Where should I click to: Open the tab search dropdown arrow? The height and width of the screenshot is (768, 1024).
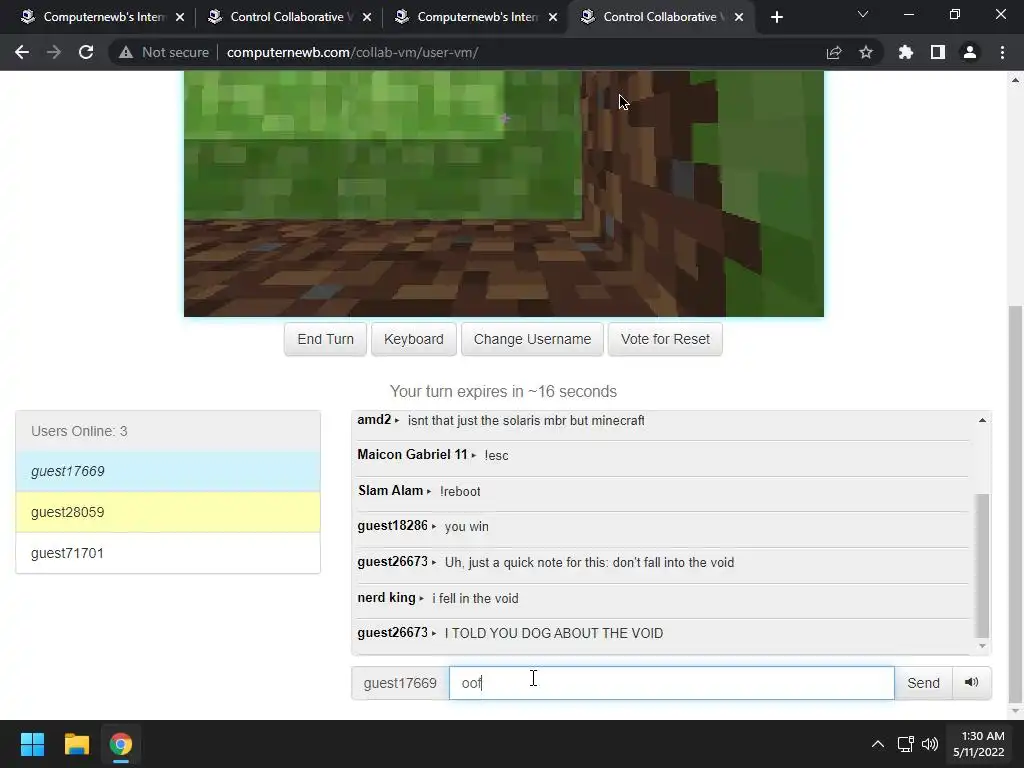(x=863, y=14)
